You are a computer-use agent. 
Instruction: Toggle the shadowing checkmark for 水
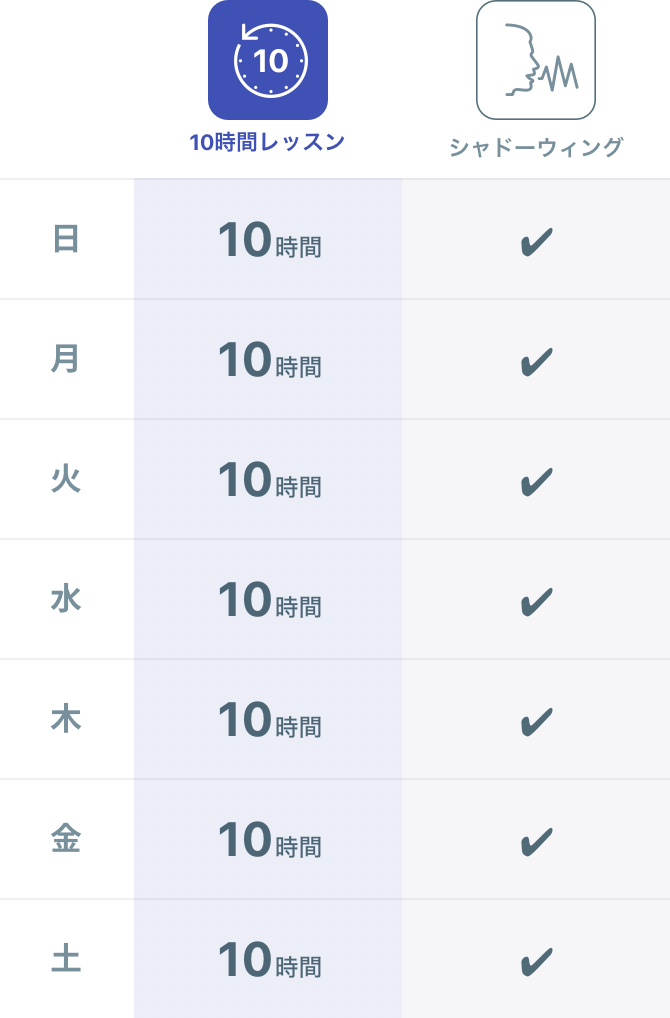[x=536, y=602]
